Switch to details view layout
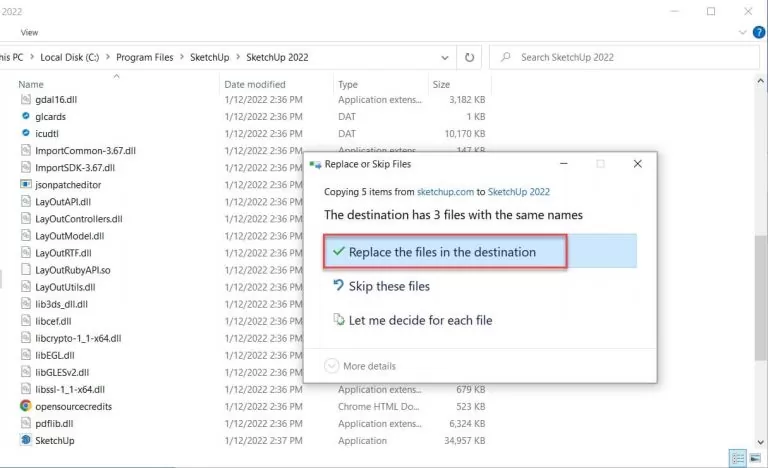Viewport: 768px width, 468px height. click(737, 458)
